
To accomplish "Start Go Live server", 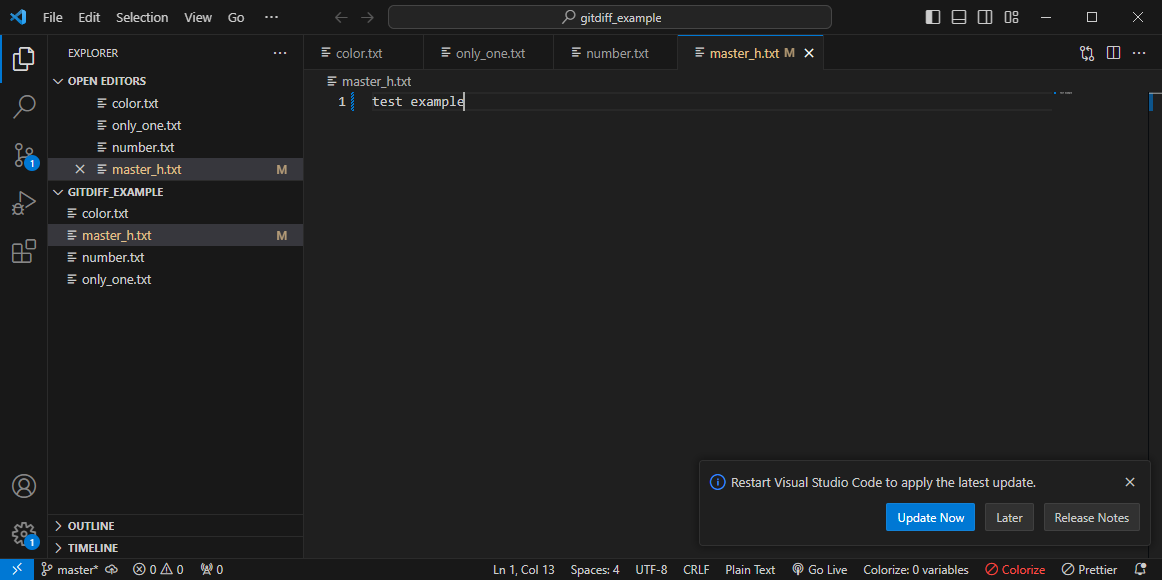I will pyautogui.click(x=820, y=570).
